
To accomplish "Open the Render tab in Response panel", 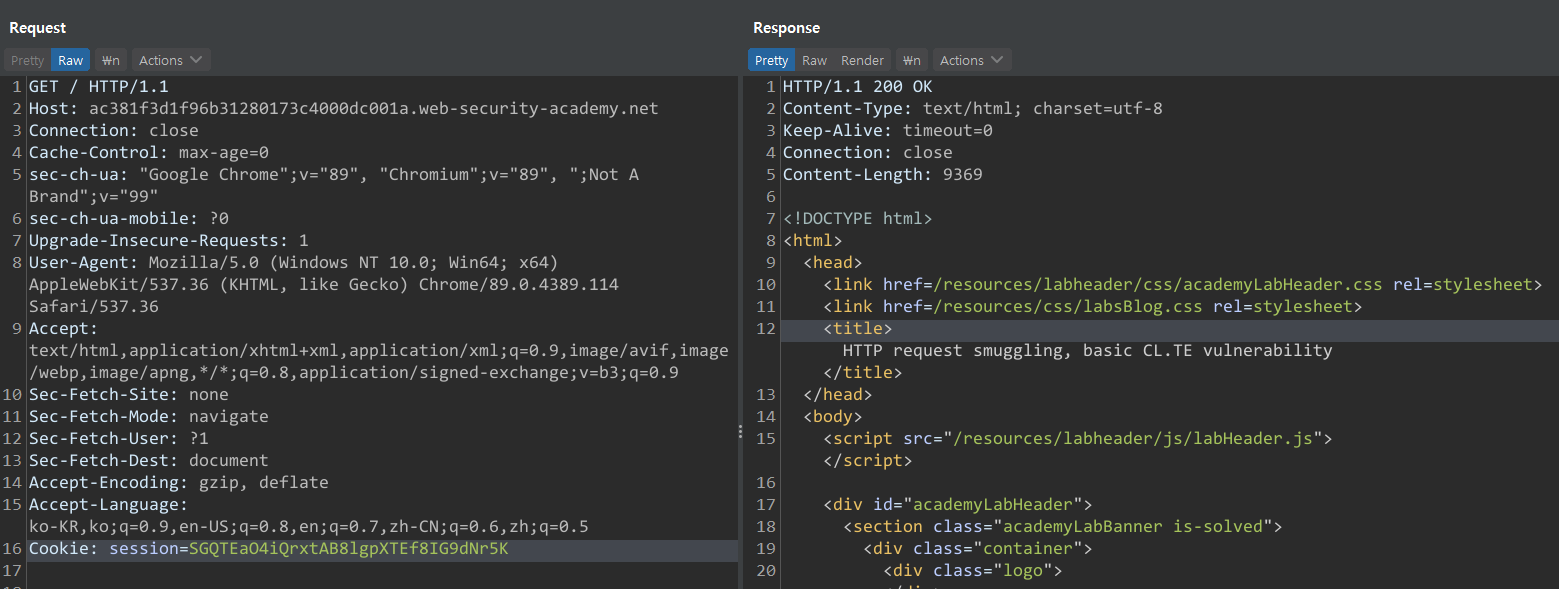I will pos(862,60).
